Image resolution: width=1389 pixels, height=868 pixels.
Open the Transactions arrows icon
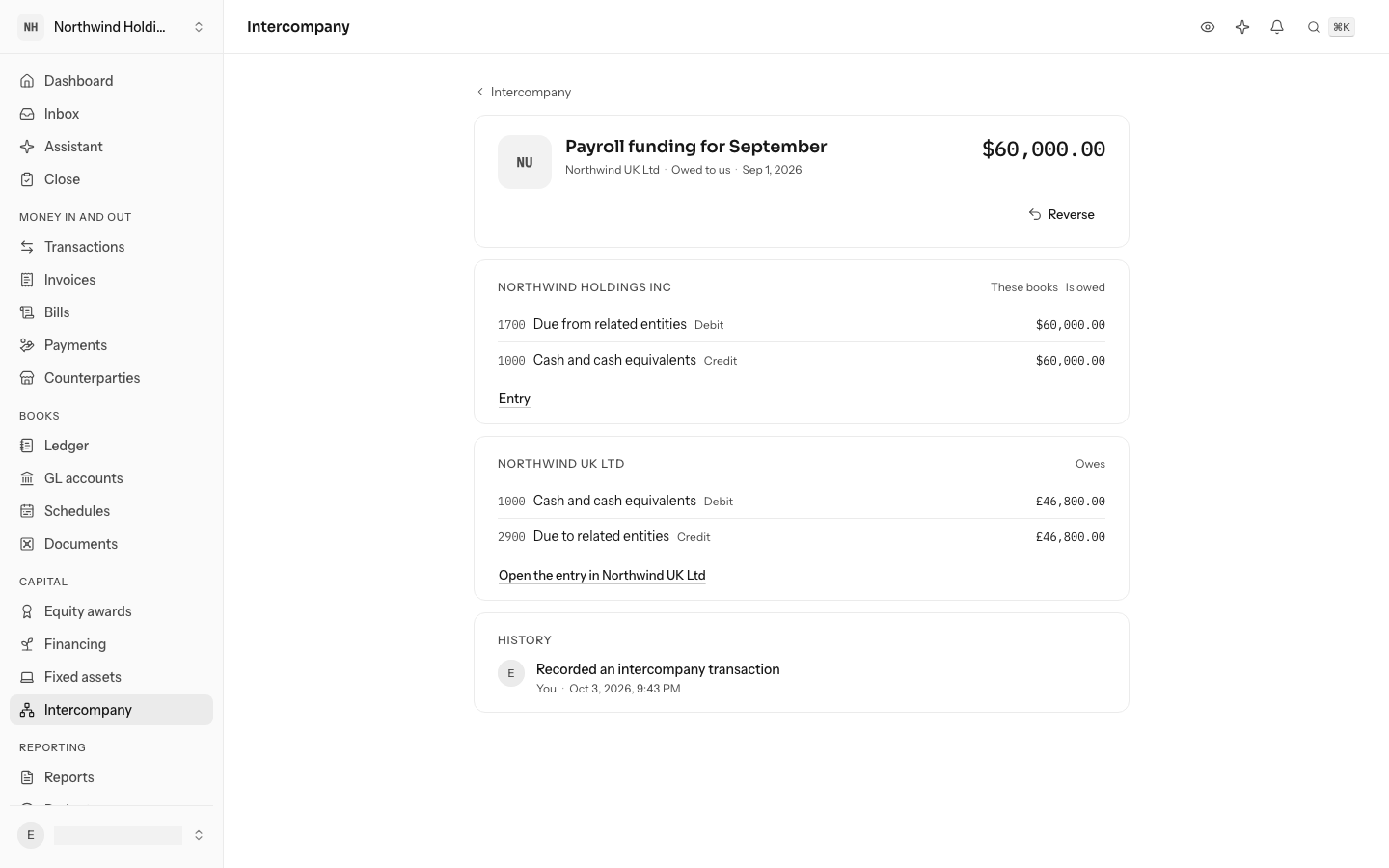coord(27,247)
